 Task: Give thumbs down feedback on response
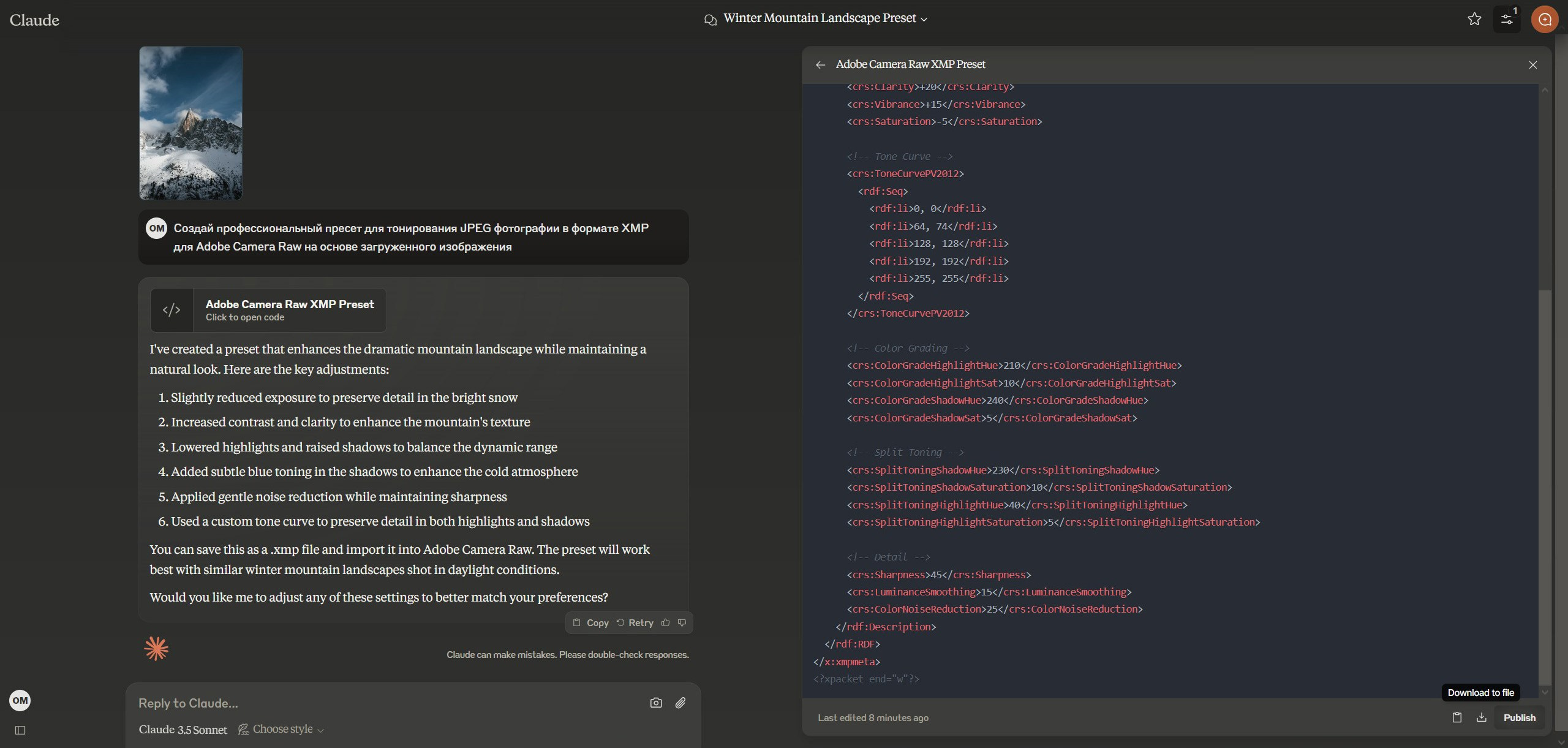coord(682,622)
